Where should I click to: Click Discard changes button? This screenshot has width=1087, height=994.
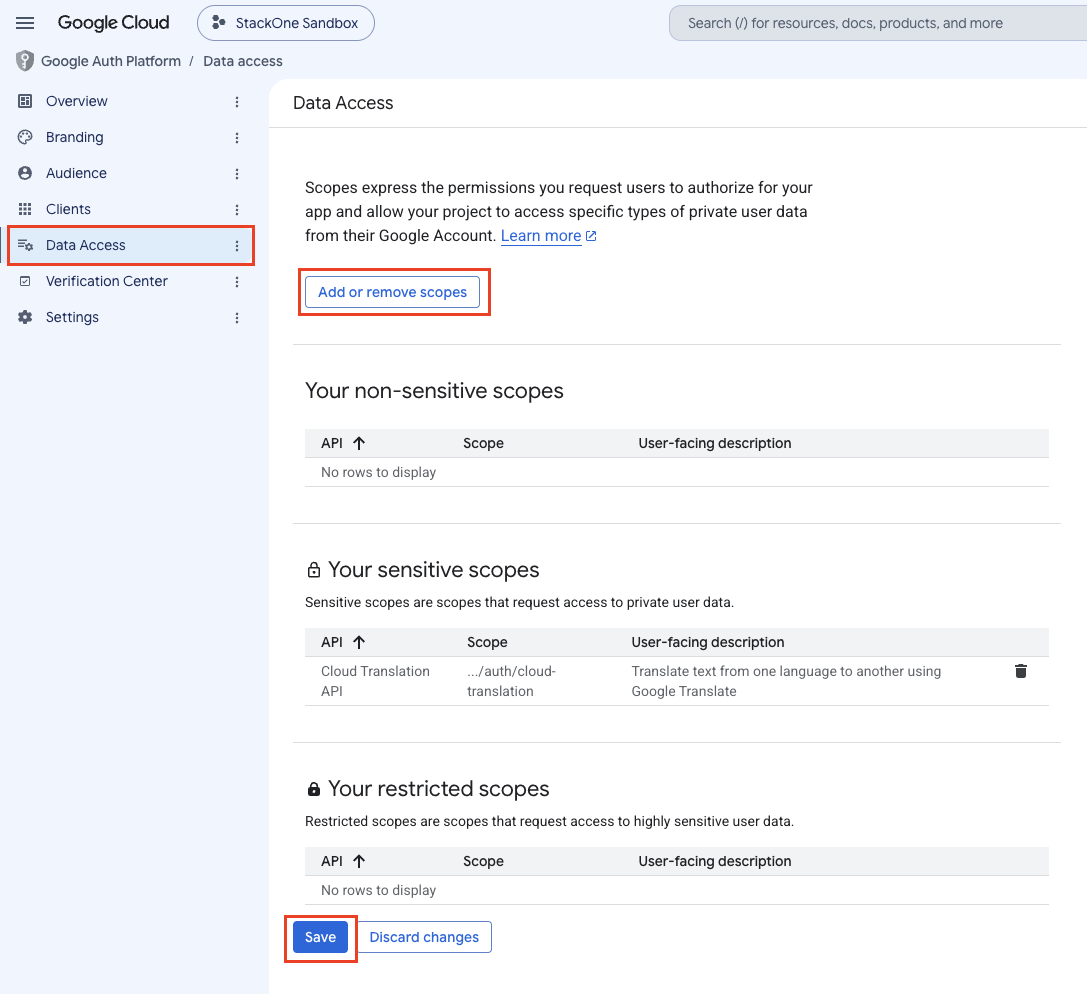pos(424,937)
